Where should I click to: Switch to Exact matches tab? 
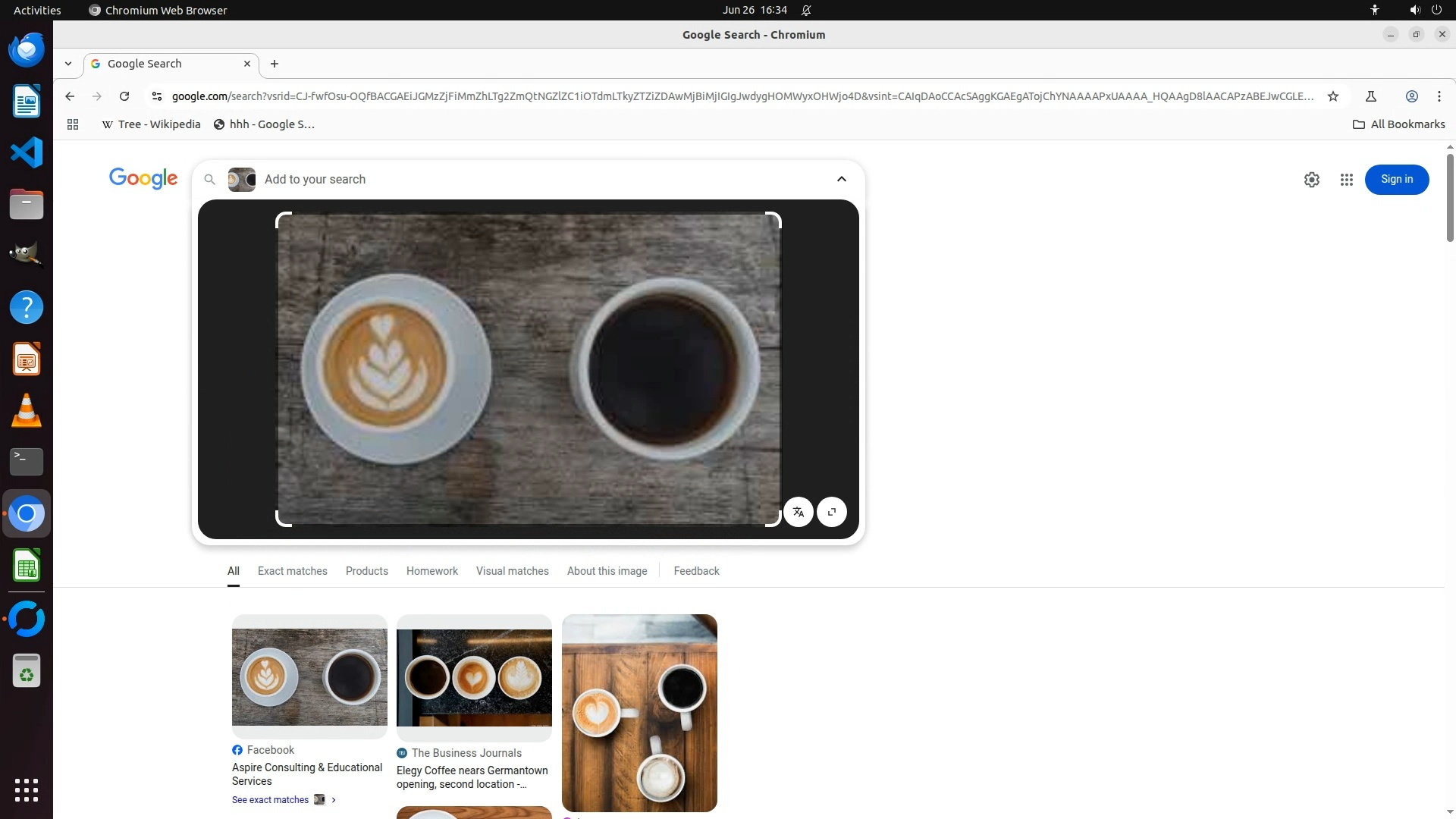click(292, 571)
